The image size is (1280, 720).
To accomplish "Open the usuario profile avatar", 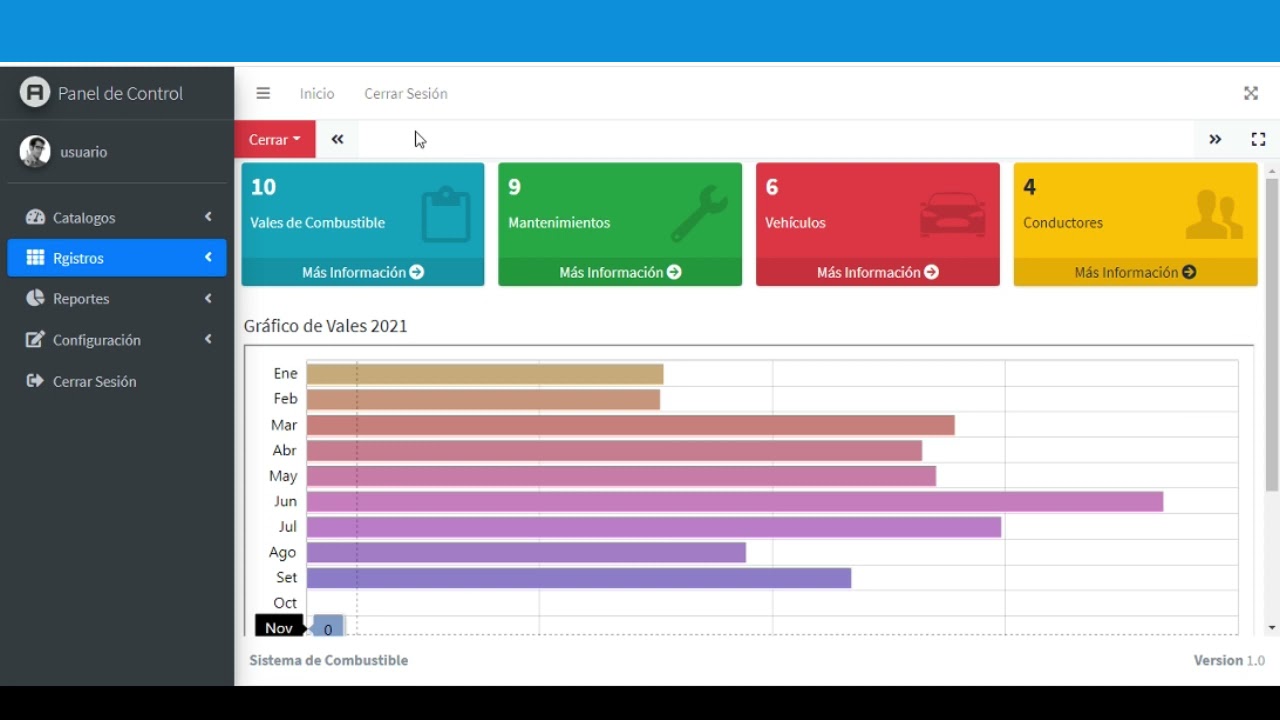I will click(x=35, y=151).
